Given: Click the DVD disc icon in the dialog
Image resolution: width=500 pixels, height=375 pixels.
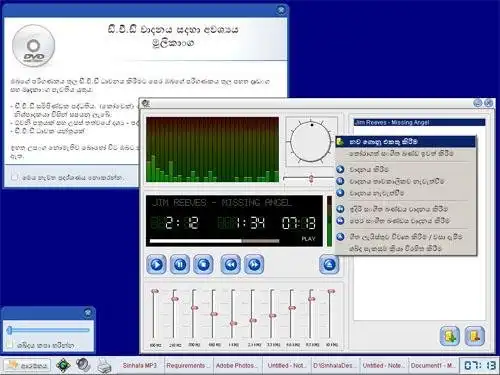Looking at the screenshot, I should click(33, 46).
